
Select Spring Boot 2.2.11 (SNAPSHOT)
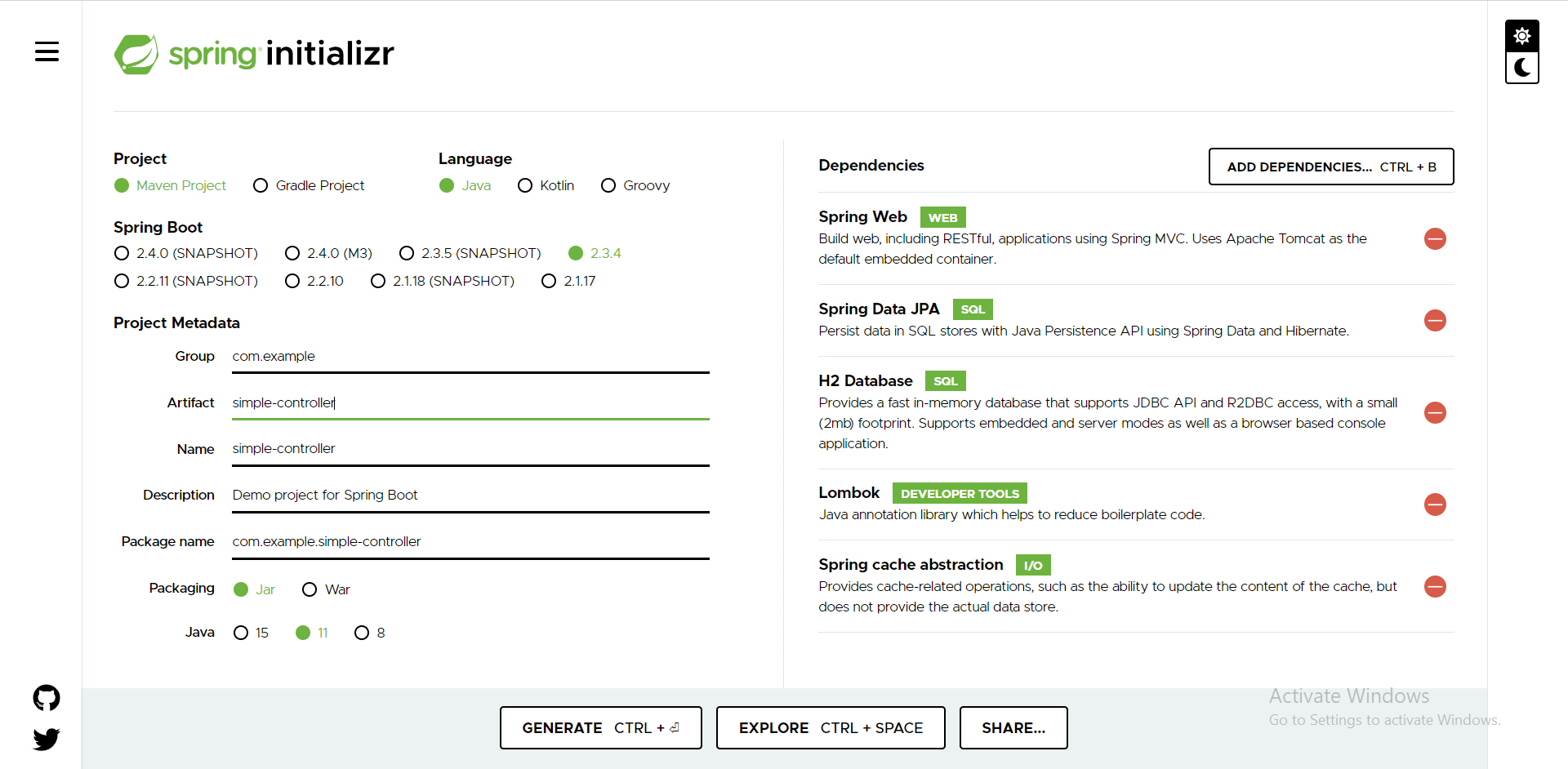tap(186, 281)
